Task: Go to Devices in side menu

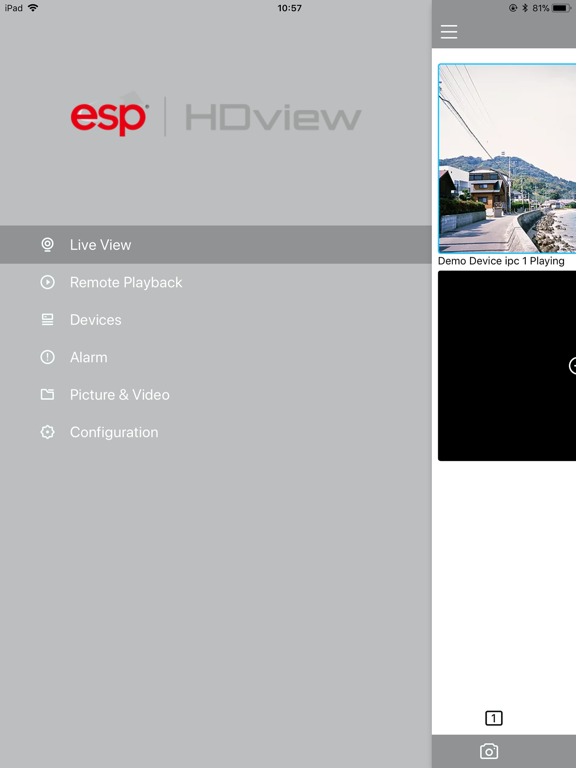Action: (x=216, y=320)
